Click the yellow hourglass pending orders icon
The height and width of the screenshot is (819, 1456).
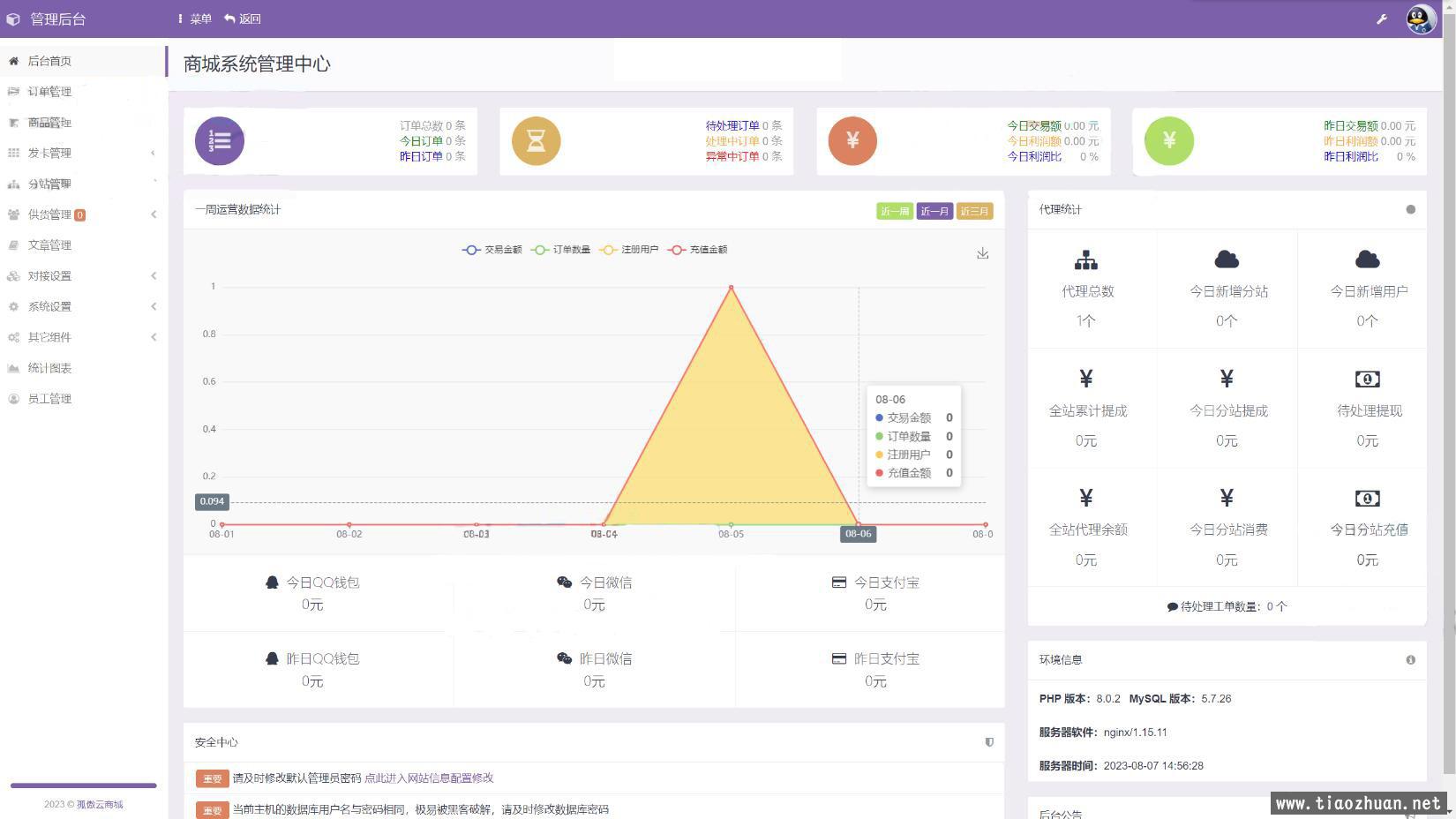coord(537,140)
